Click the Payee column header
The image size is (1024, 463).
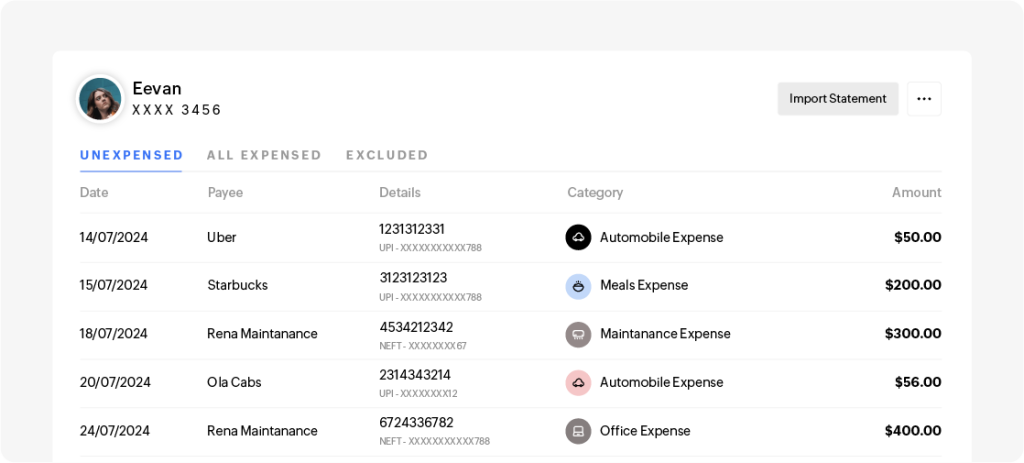225,192
